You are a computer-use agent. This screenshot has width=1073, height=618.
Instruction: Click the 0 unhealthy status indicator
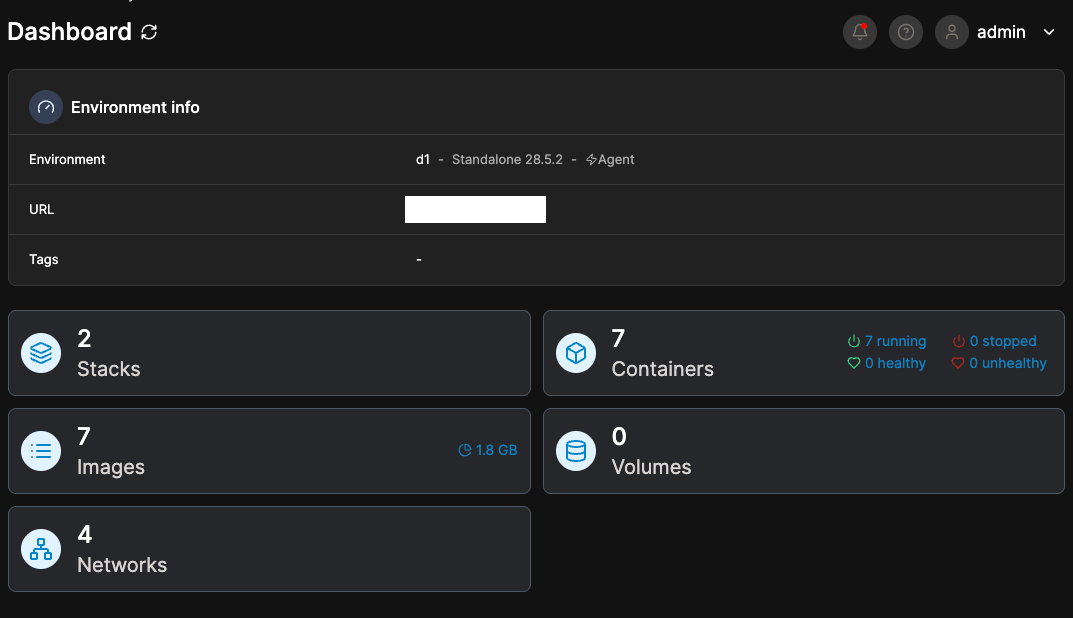tap(998, 363)
